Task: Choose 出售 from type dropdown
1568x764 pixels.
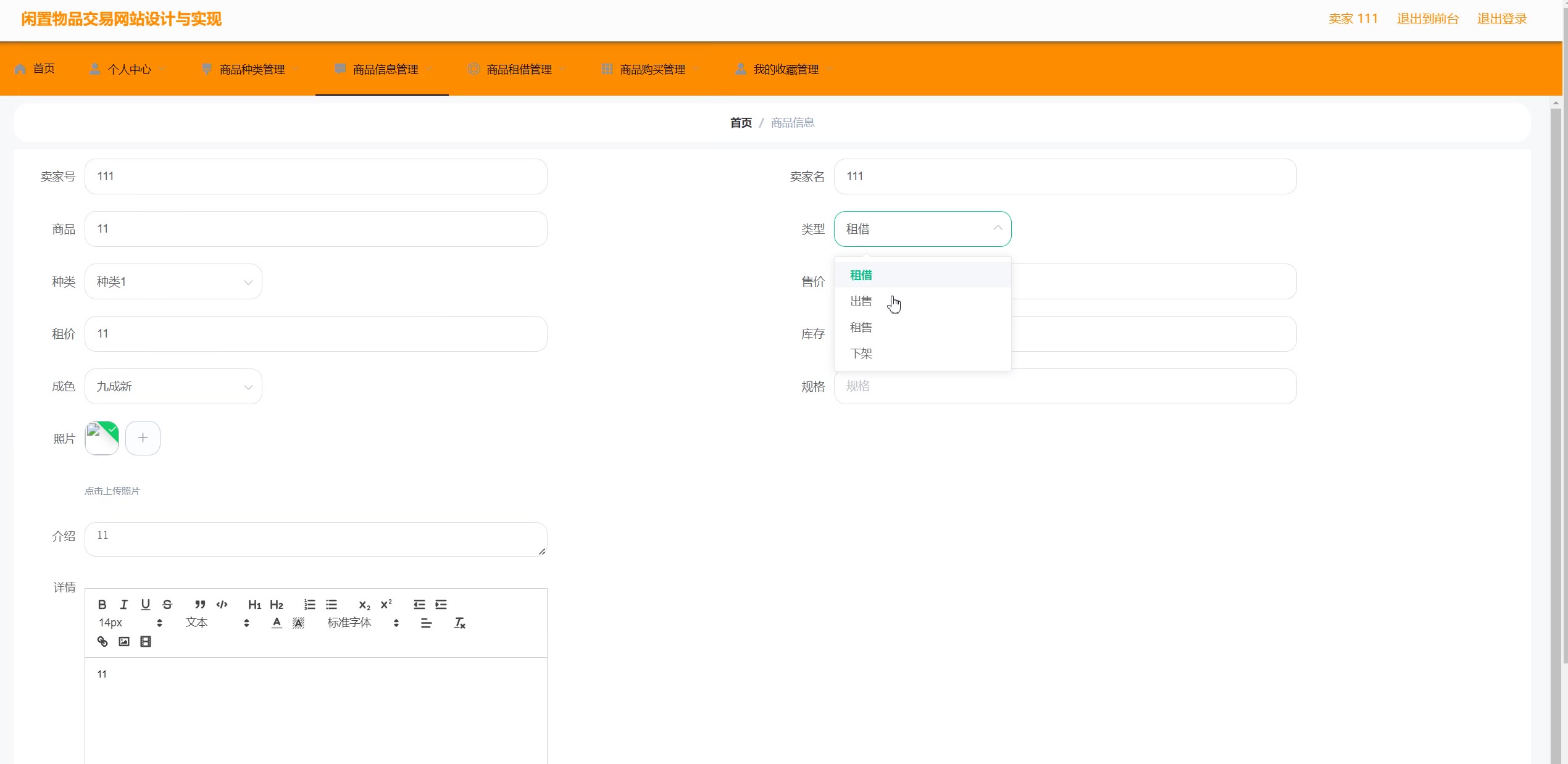Action: point(861,301)
